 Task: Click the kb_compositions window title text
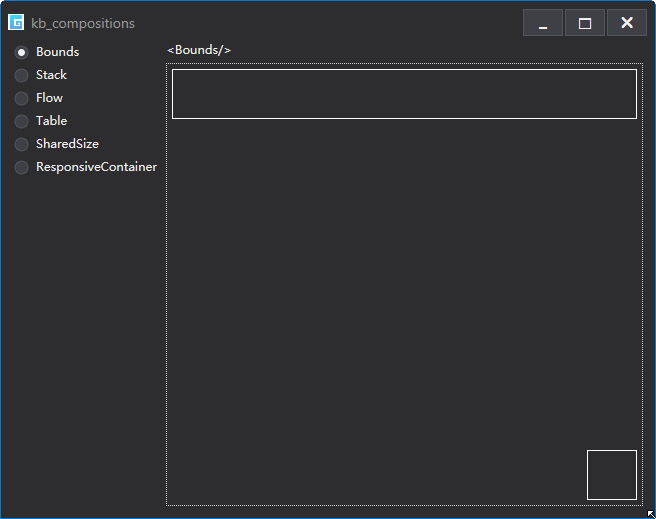pyautogui.click(x=83, y=23)
